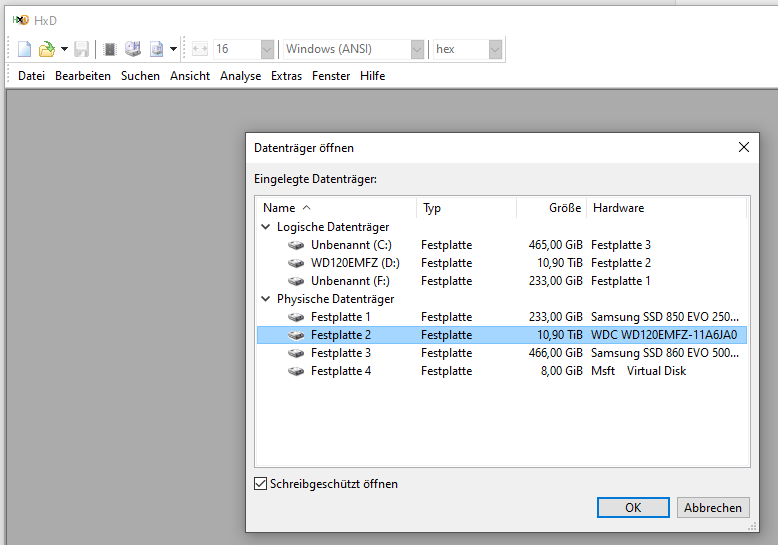Open the Suchen menu

click(x=140, y=76)
